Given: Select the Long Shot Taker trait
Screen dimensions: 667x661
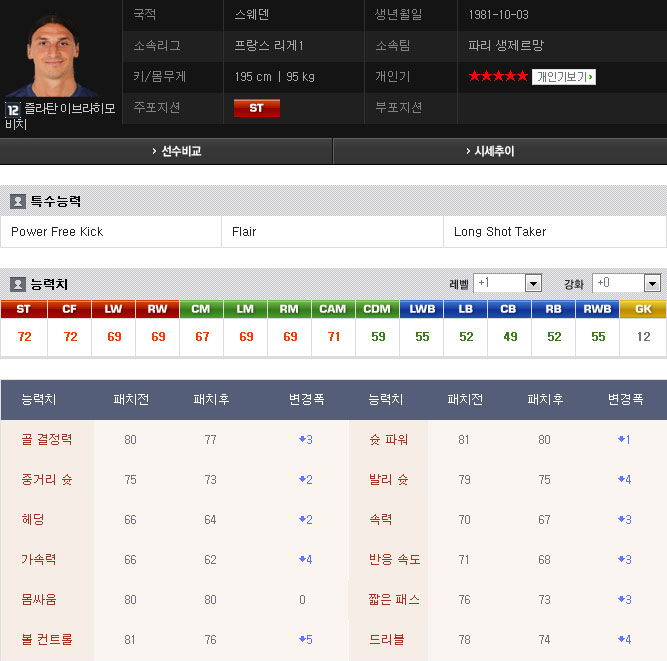Looking at the screenshot, I should (x=500, y=232).
